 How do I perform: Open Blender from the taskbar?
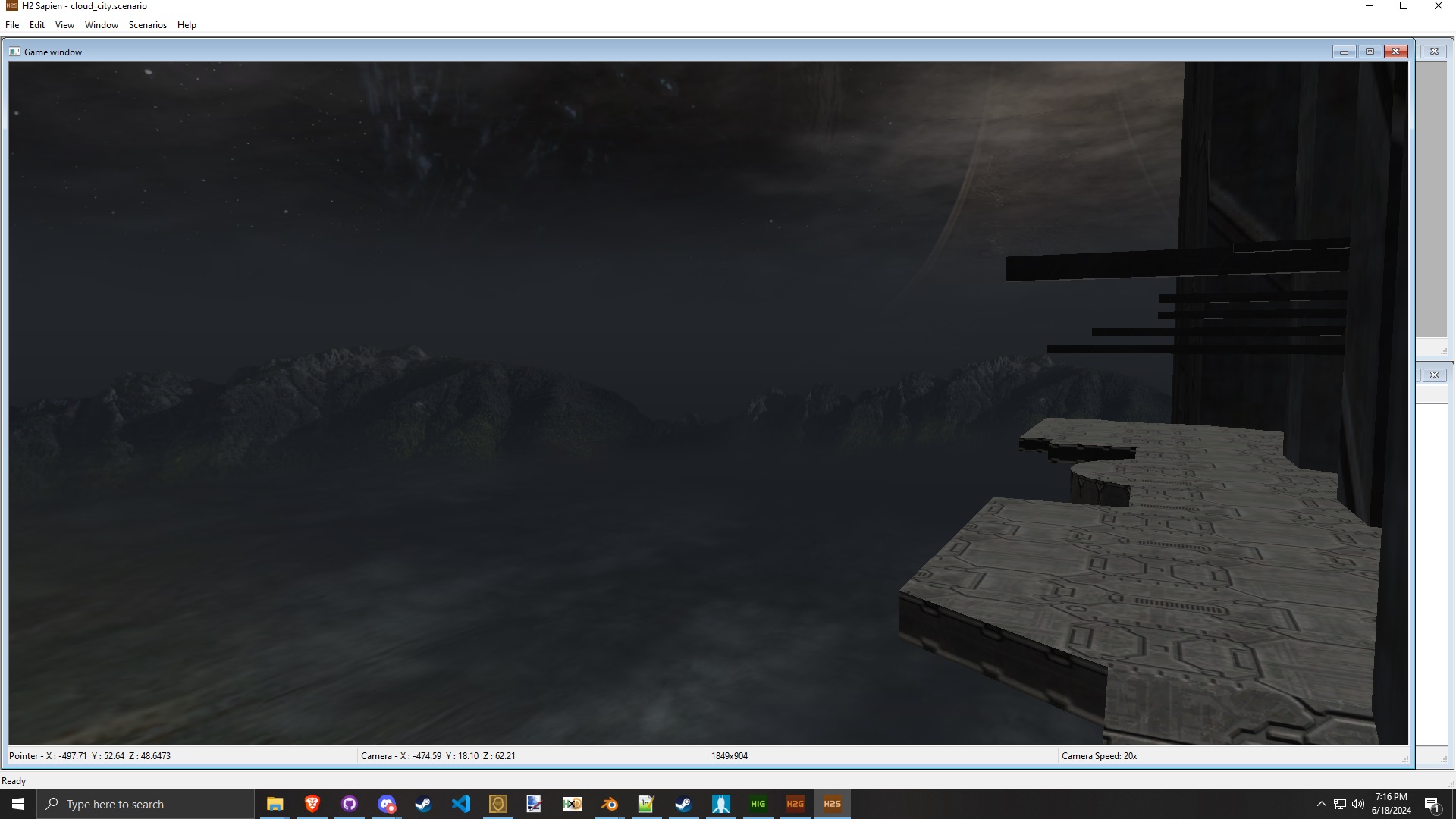point(609,804)
